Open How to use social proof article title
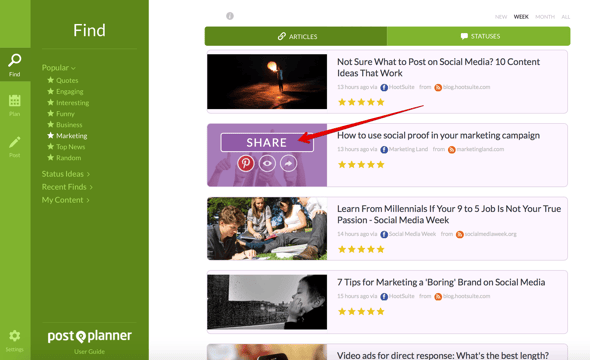 [438, 135]
